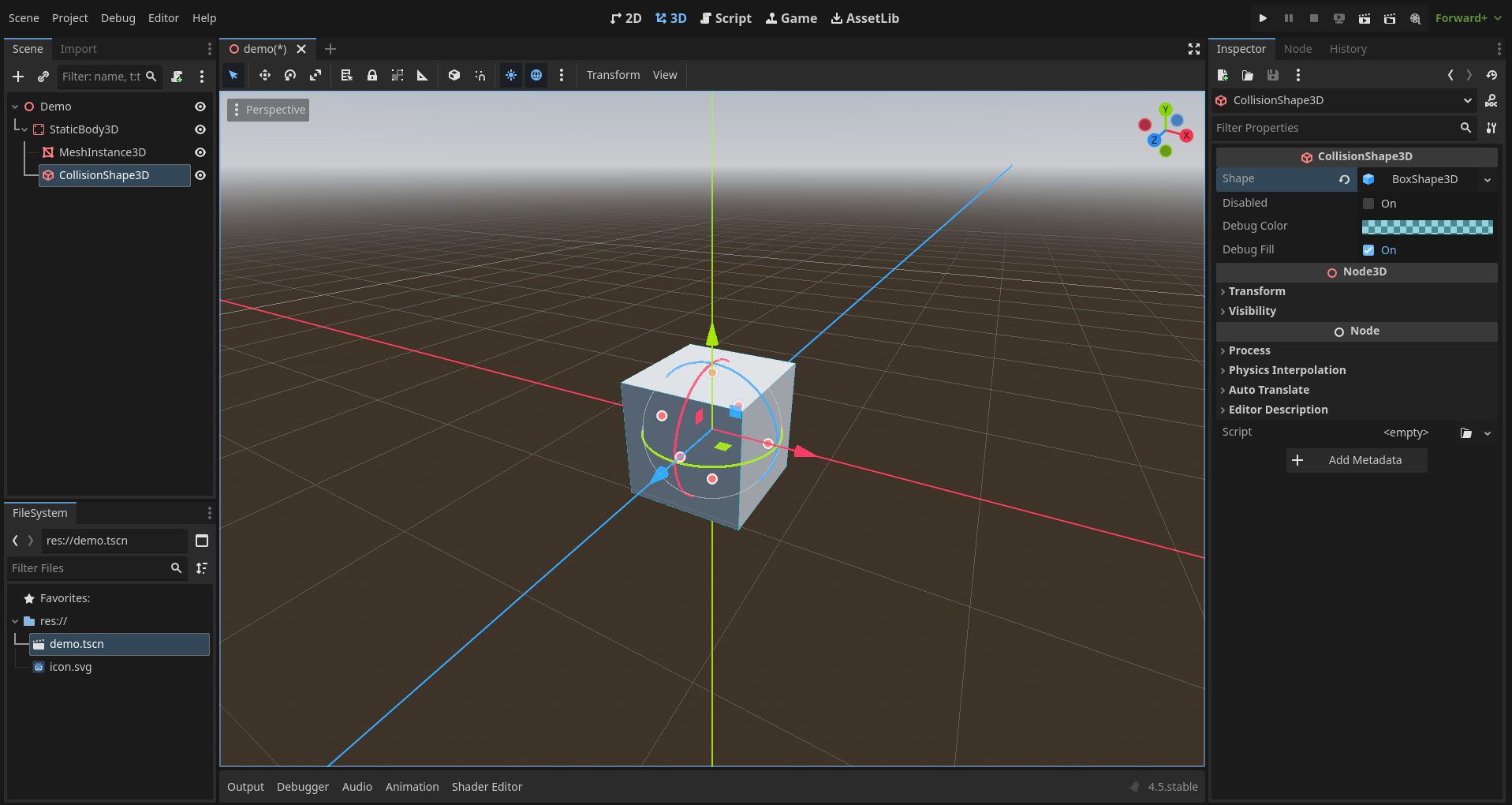Open the Perspective view menu
This screenshot has height=805, width=1512.
[x=268, y=109]
